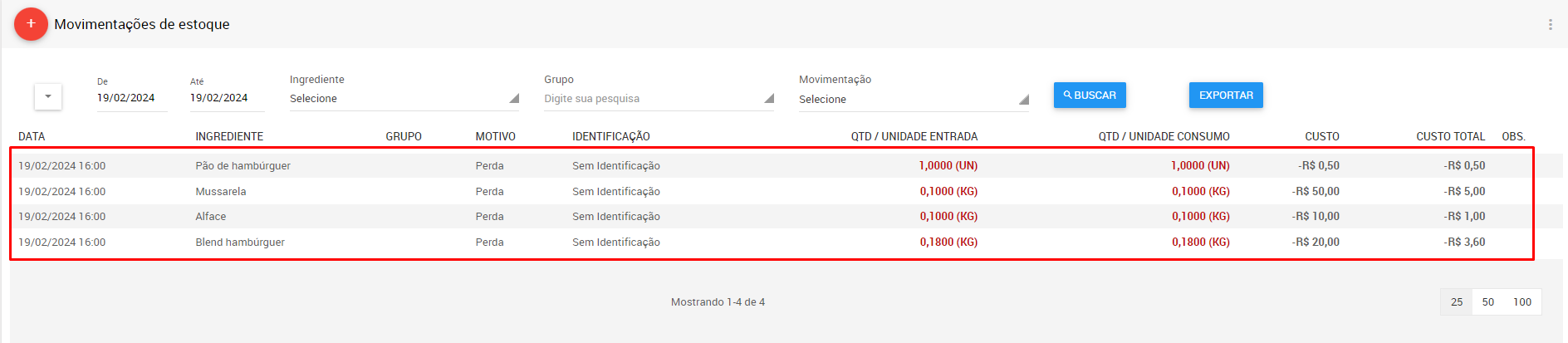Expand the Grupo search dropdown

point(659,99)
